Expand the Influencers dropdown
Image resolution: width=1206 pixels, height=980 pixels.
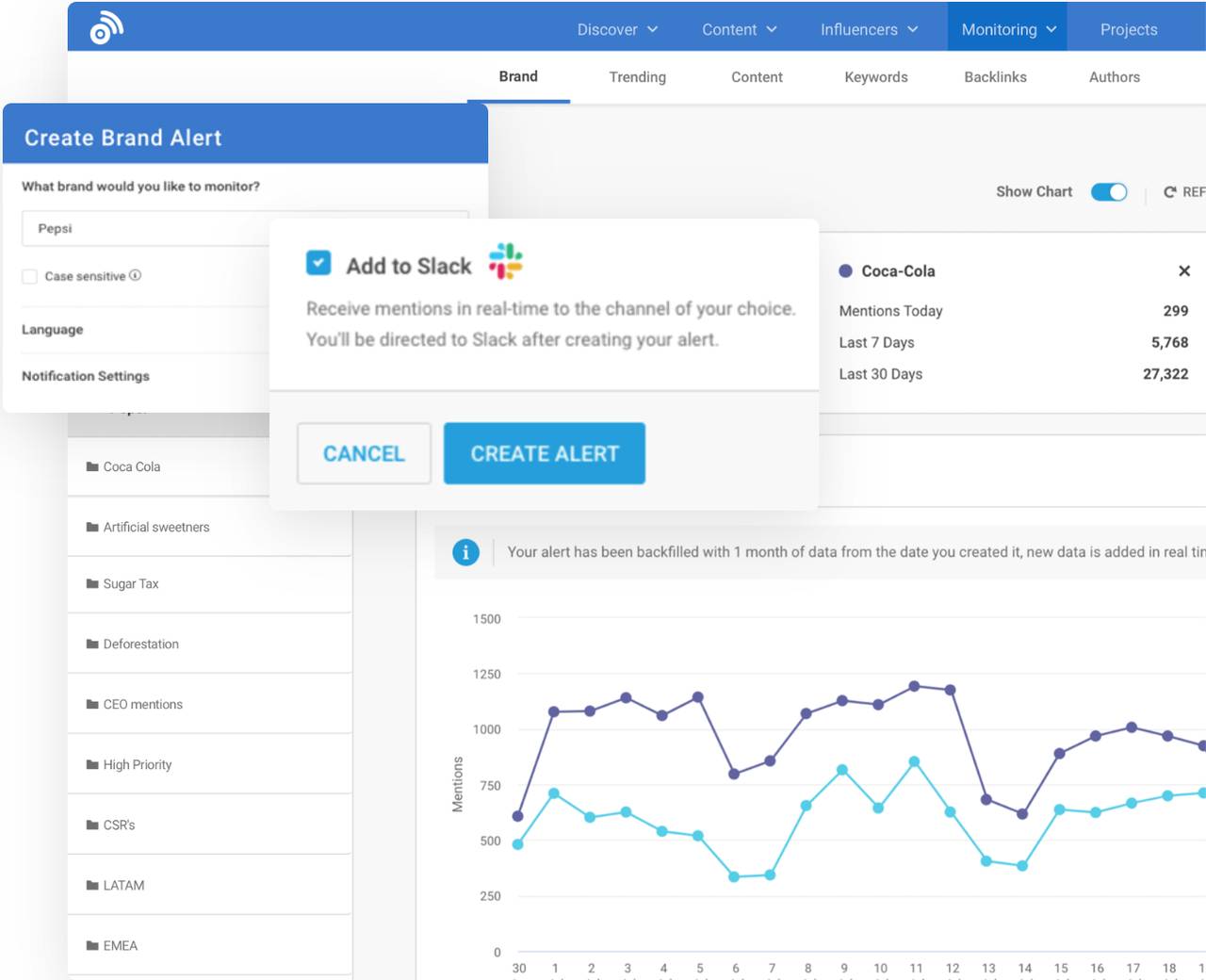(867, 29)
